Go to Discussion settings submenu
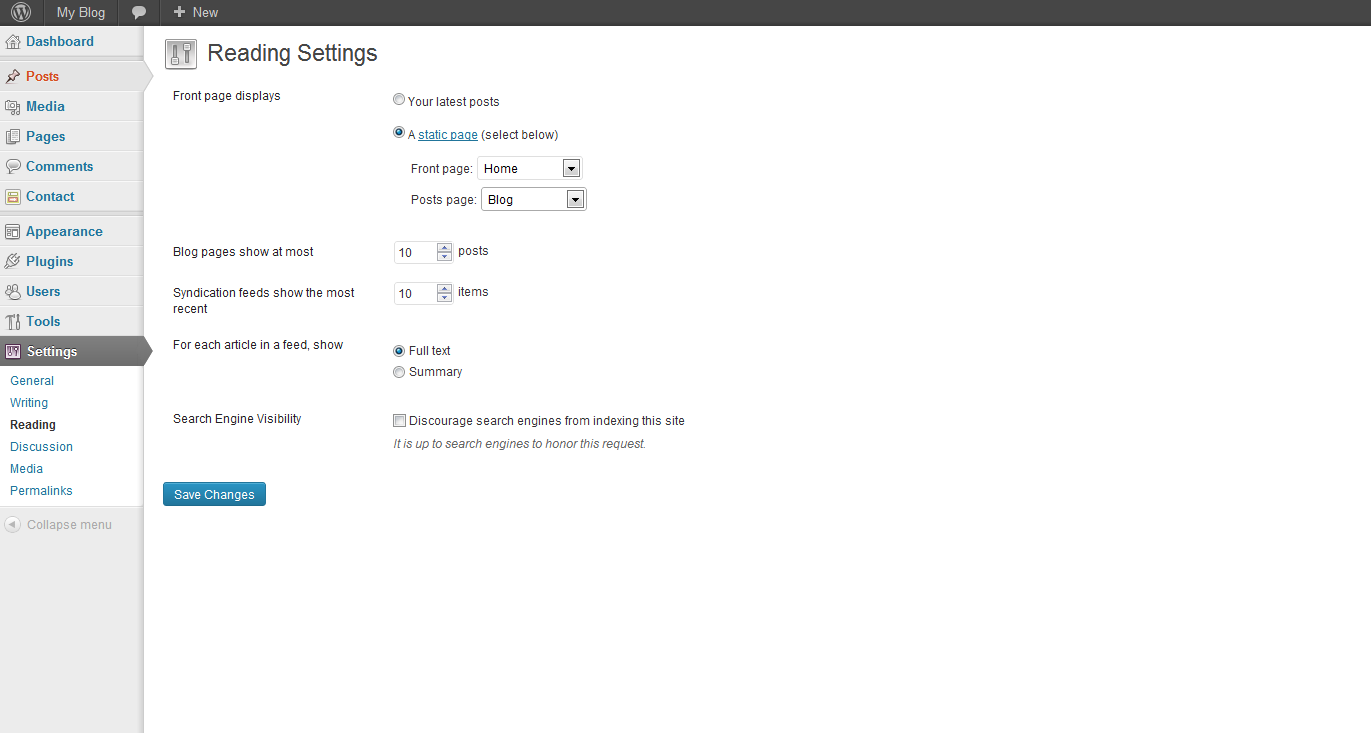This screenshot has width=1371, height=733. [41, 447]
